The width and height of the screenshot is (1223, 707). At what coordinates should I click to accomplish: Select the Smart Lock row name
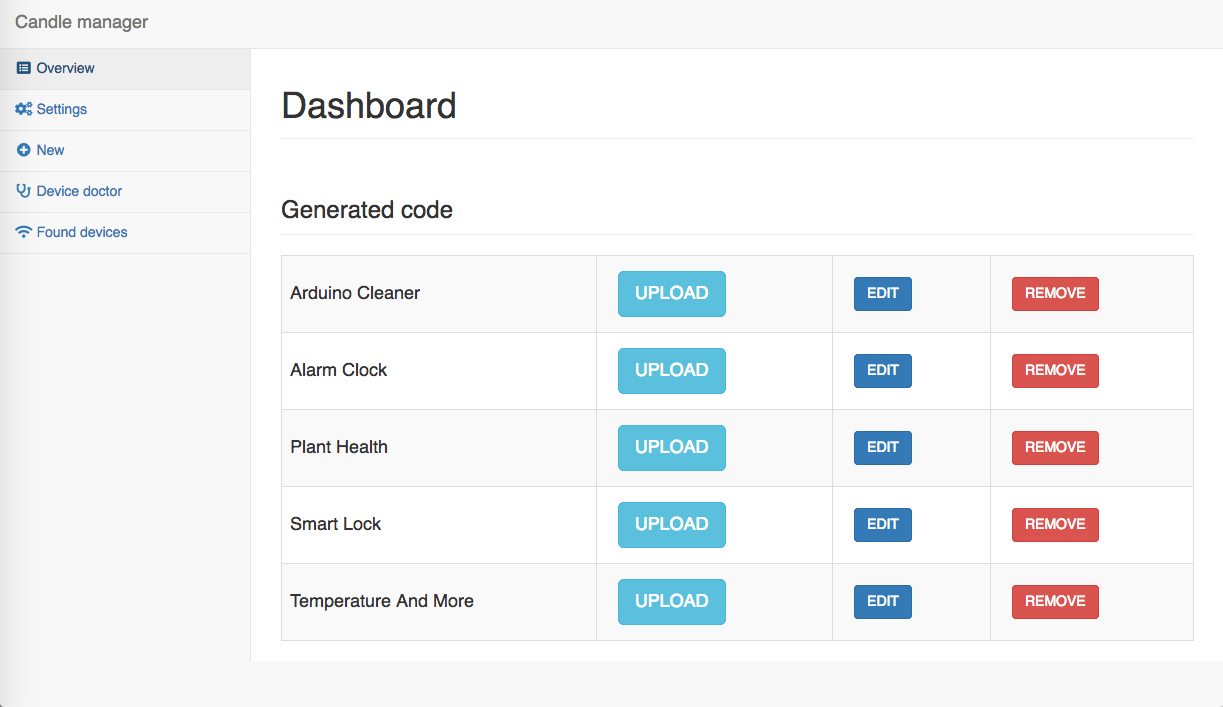coord(336,524)
